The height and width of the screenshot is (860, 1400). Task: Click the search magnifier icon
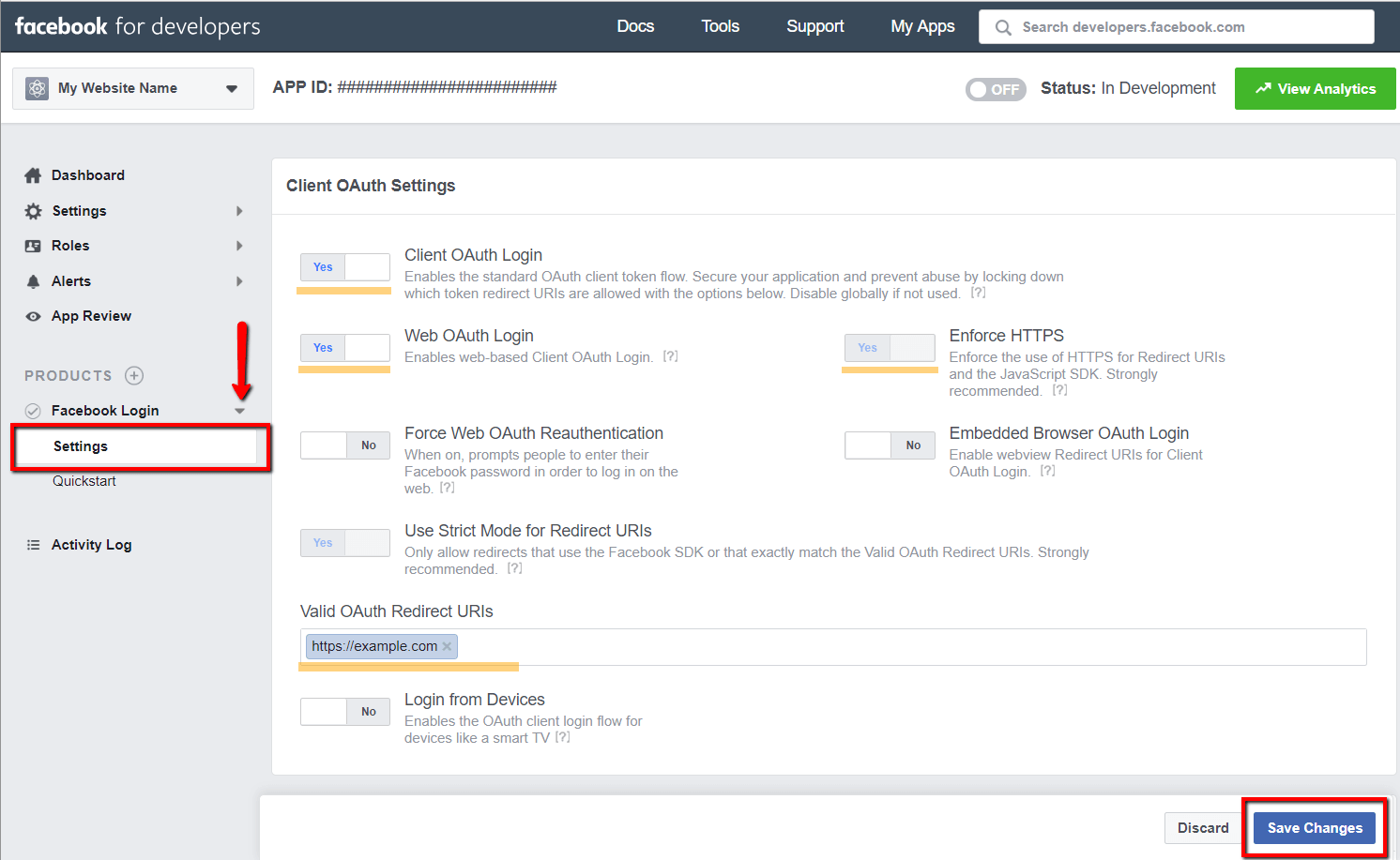1003,27
